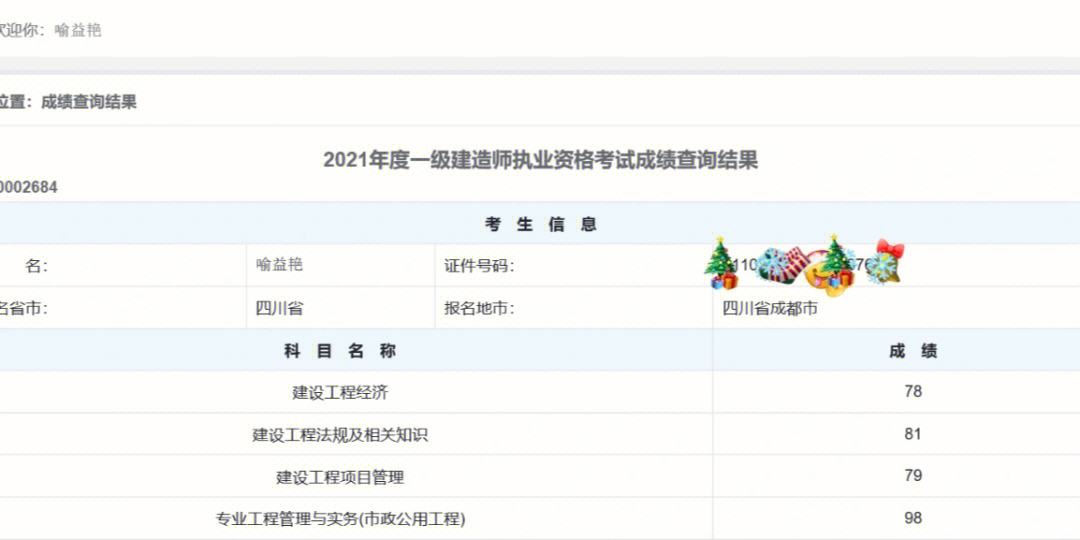The height and width of the screenshot is (540, 1080).
Task: Click the number 0002684 under the title
Action: click(x=28, y=187)
